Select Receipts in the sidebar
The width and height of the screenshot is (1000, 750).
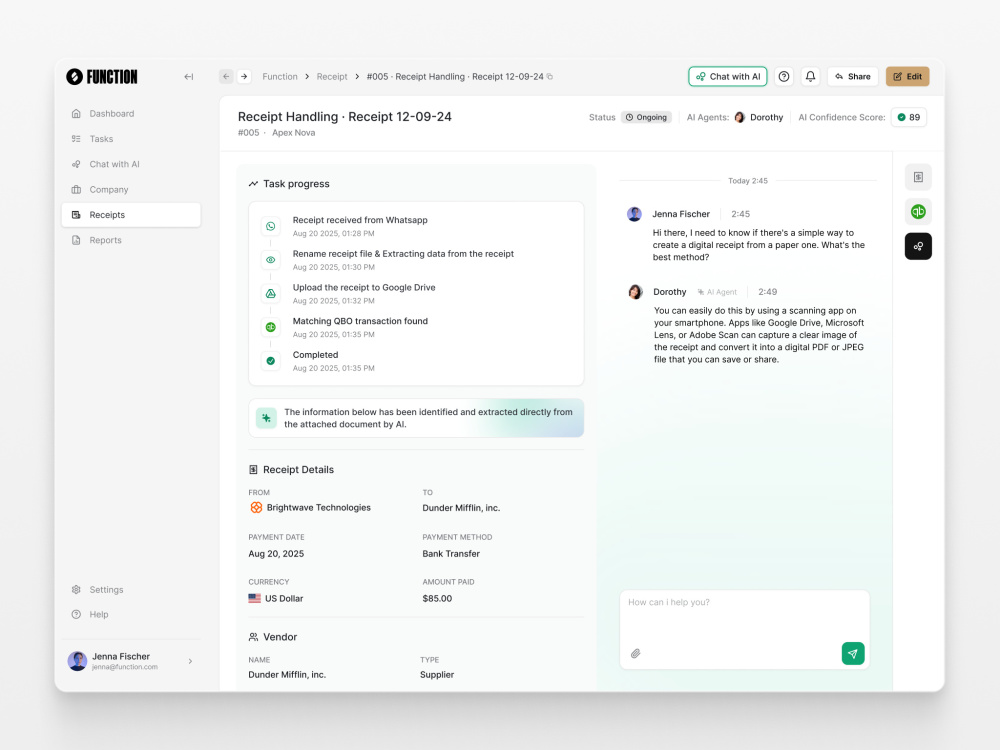click(131, 215)
